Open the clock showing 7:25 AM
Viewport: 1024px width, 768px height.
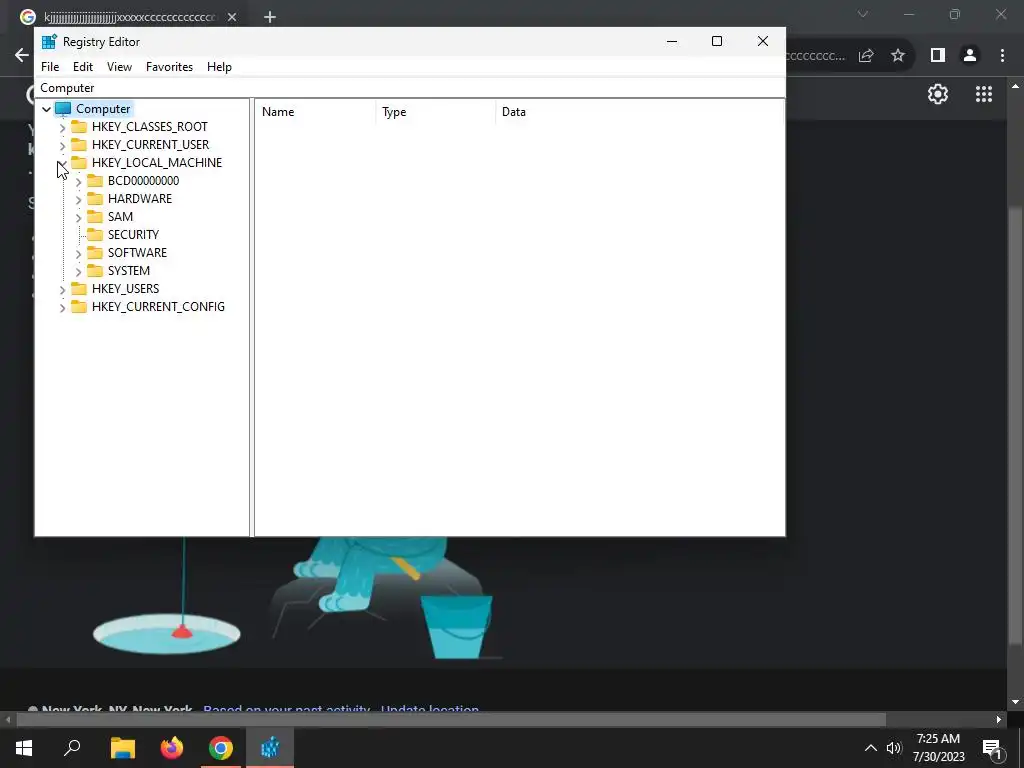coord(938,748)
